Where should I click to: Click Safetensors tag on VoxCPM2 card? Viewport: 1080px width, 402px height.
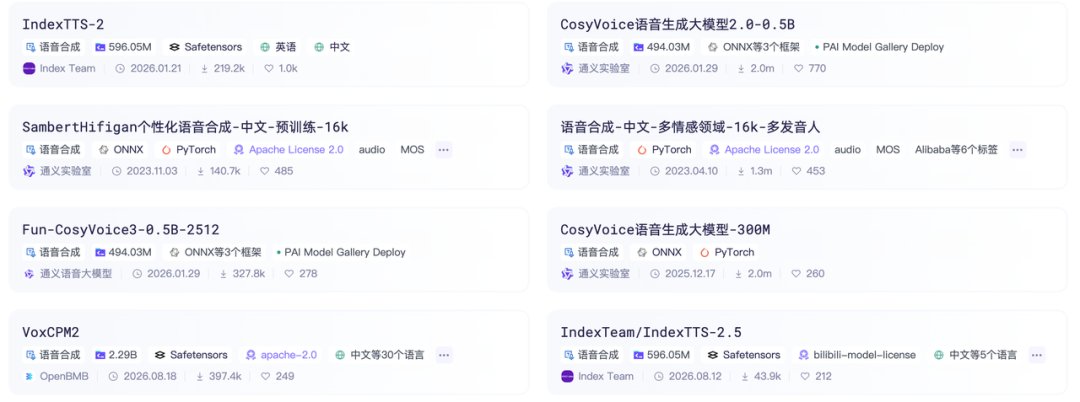click(x=191, y=355)
